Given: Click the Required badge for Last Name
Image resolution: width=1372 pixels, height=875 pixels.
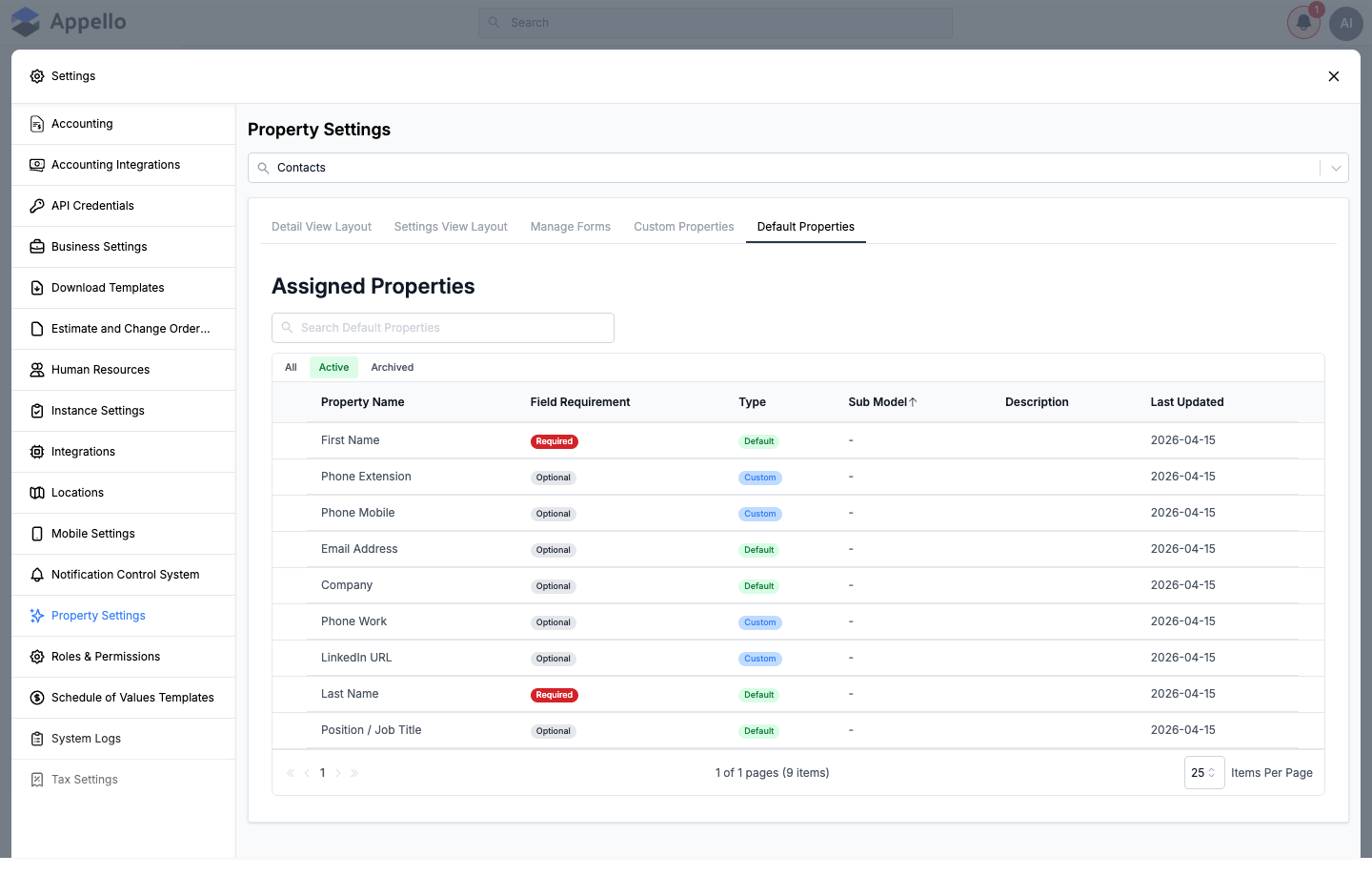Looking at the screenshot, I should (x=555, y=695).
